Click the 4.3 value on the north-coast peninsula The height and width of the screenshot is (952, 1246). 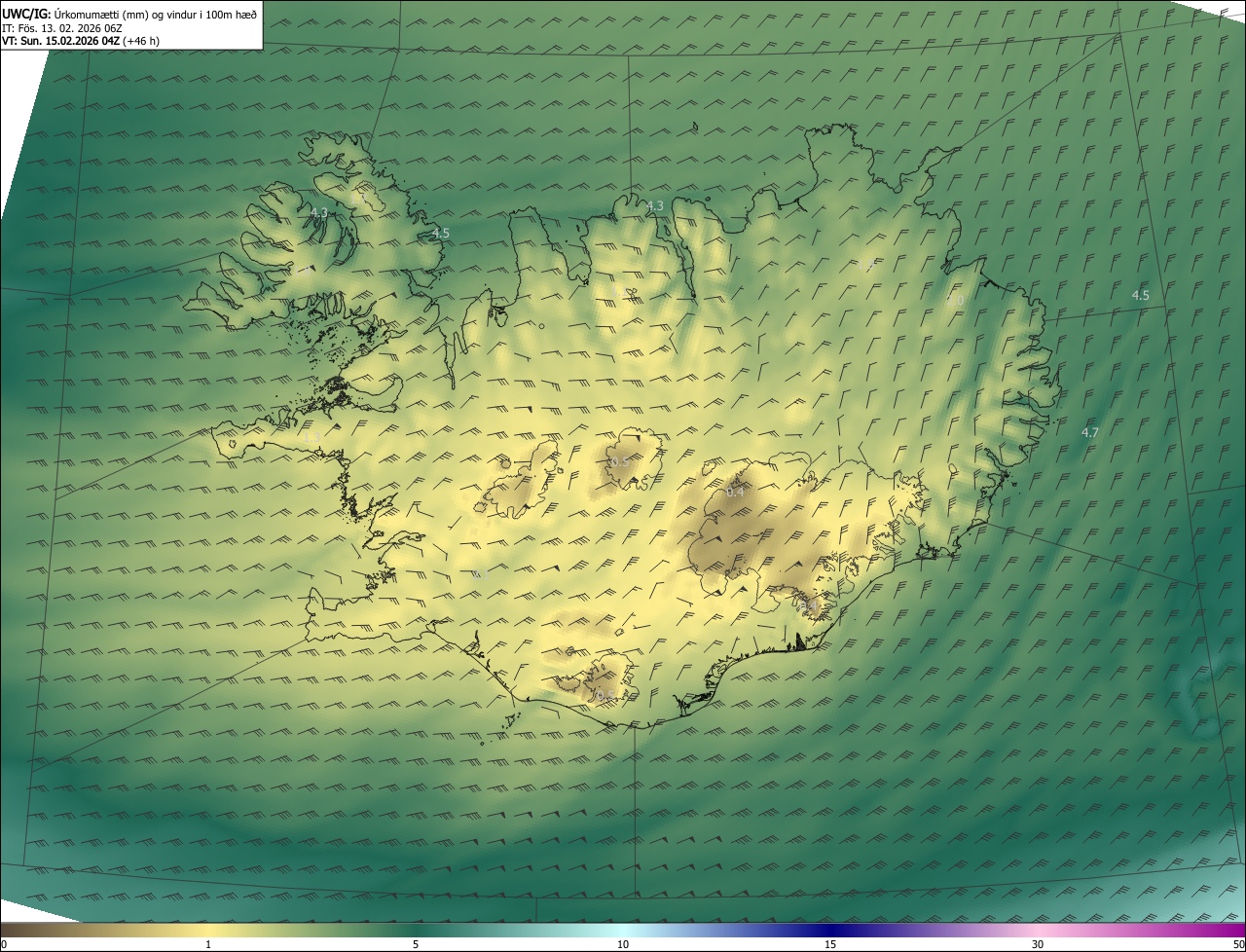click(655, 205)
